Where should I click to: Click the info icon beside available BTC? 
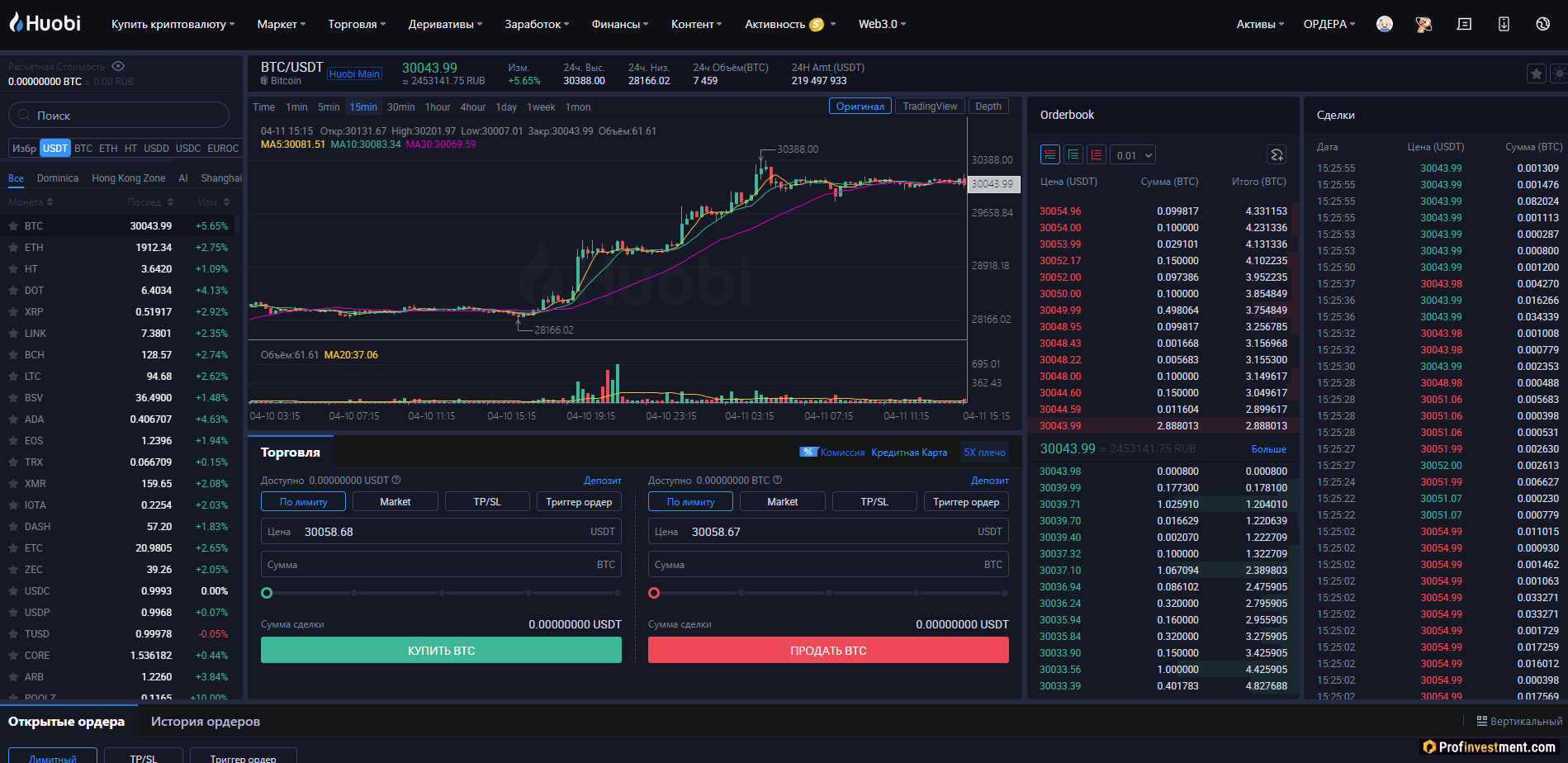click(x=777, y=480)
